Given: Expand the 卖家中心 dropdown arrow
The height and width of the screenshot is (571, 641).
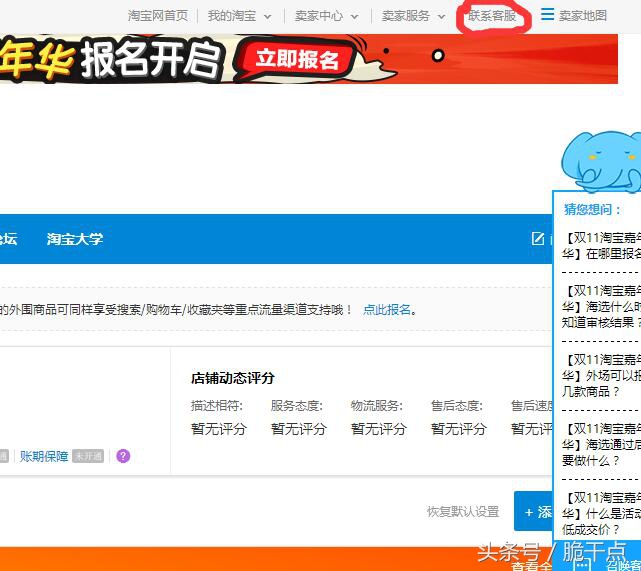Looking at the screenshot, I should [x=354, y=17].
